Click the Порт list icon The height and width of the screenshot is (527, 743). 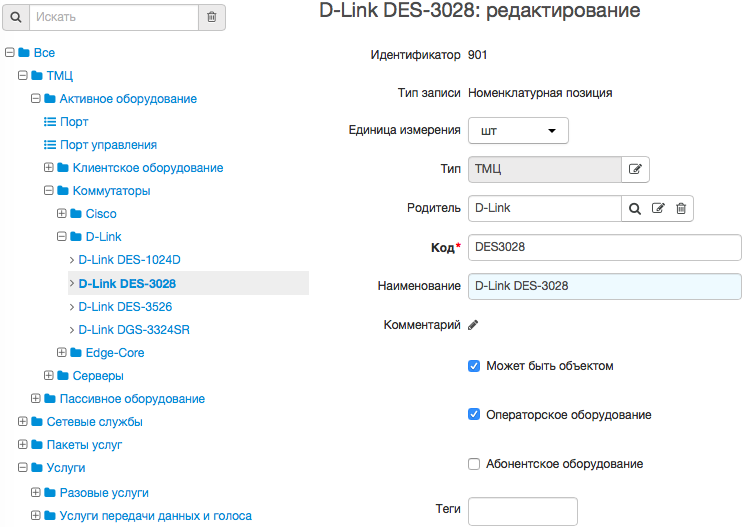[50, 122]
